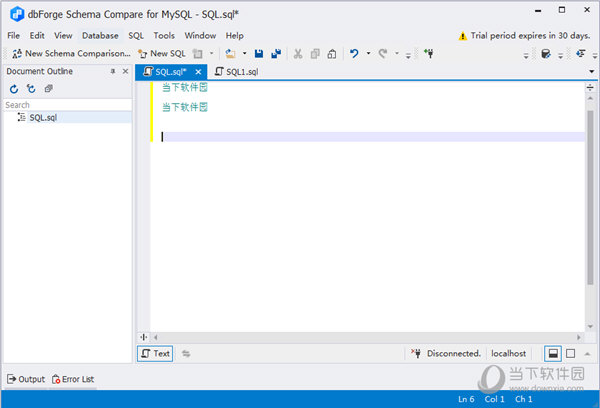The width and height of the screenshot is (600, 408).
Task: Click the swap views icon next to Text
Action: coord(186,354)
